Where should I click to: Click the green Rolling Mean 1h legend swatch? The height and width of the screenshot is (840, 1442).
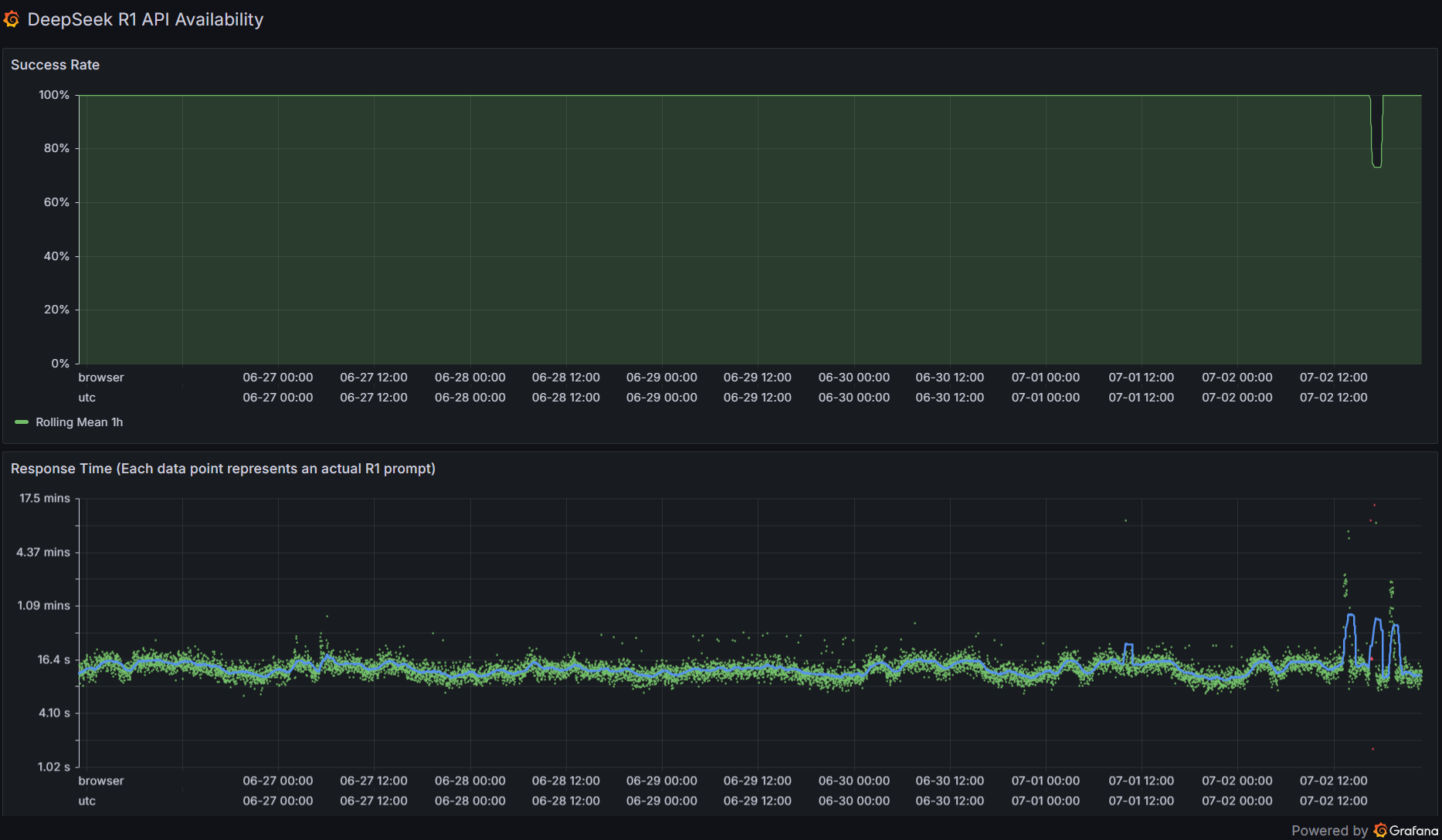point(22,422)
